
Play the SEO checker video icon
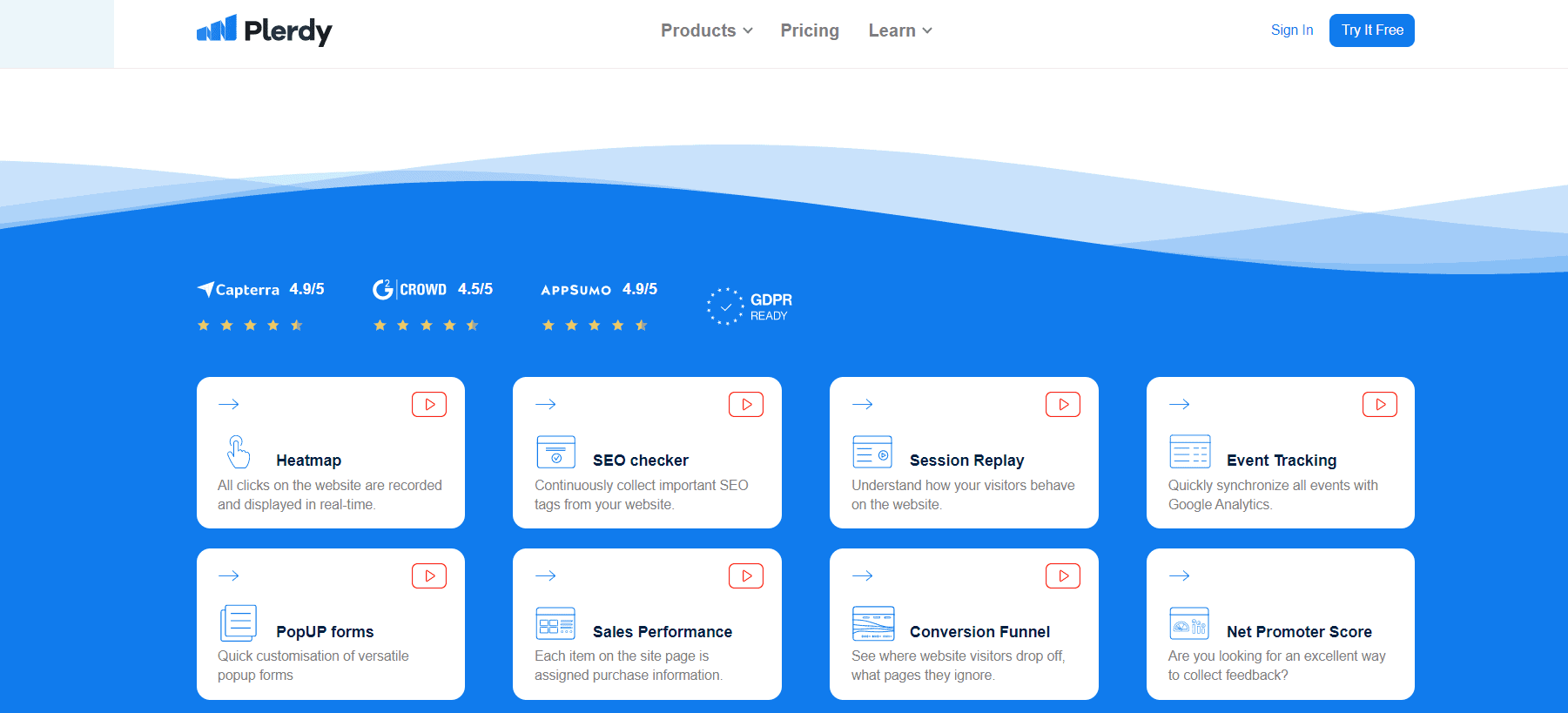point(746,405)
